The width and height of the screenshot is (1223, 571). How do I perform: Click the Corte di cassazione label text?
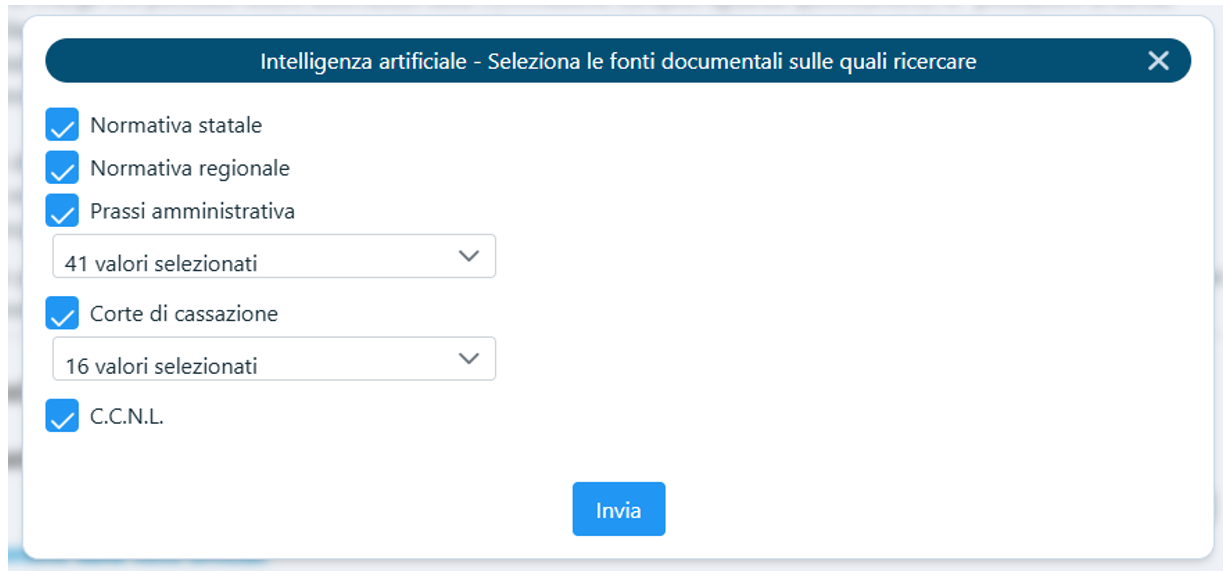[x=184, y=314]
